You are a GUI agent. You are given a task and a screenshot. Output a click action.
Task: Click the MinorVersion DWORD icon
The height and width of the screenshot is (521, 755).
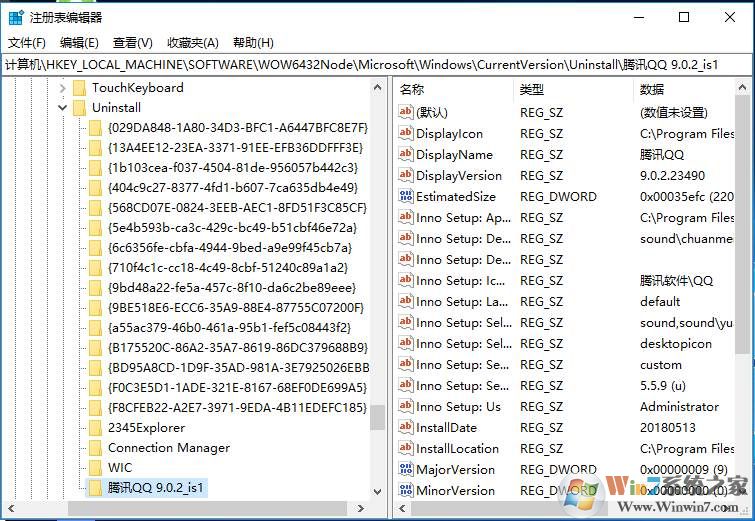(x=406, y=491)
